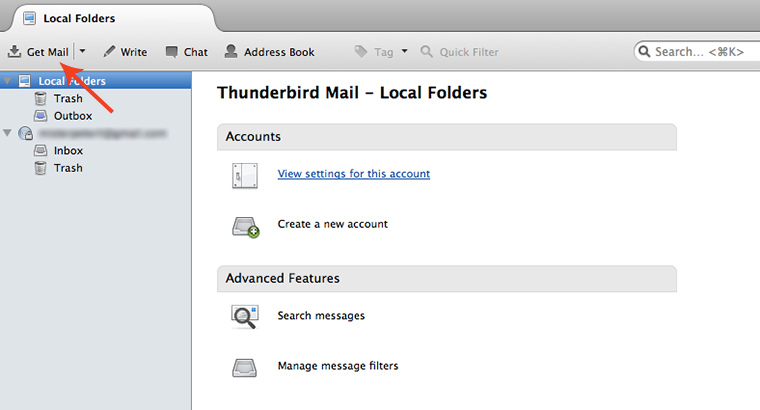This screenshot has width=760, height=410.
Task: Toggle the Quick Filter
Action: pyautogui.click(x=459, y=52)
